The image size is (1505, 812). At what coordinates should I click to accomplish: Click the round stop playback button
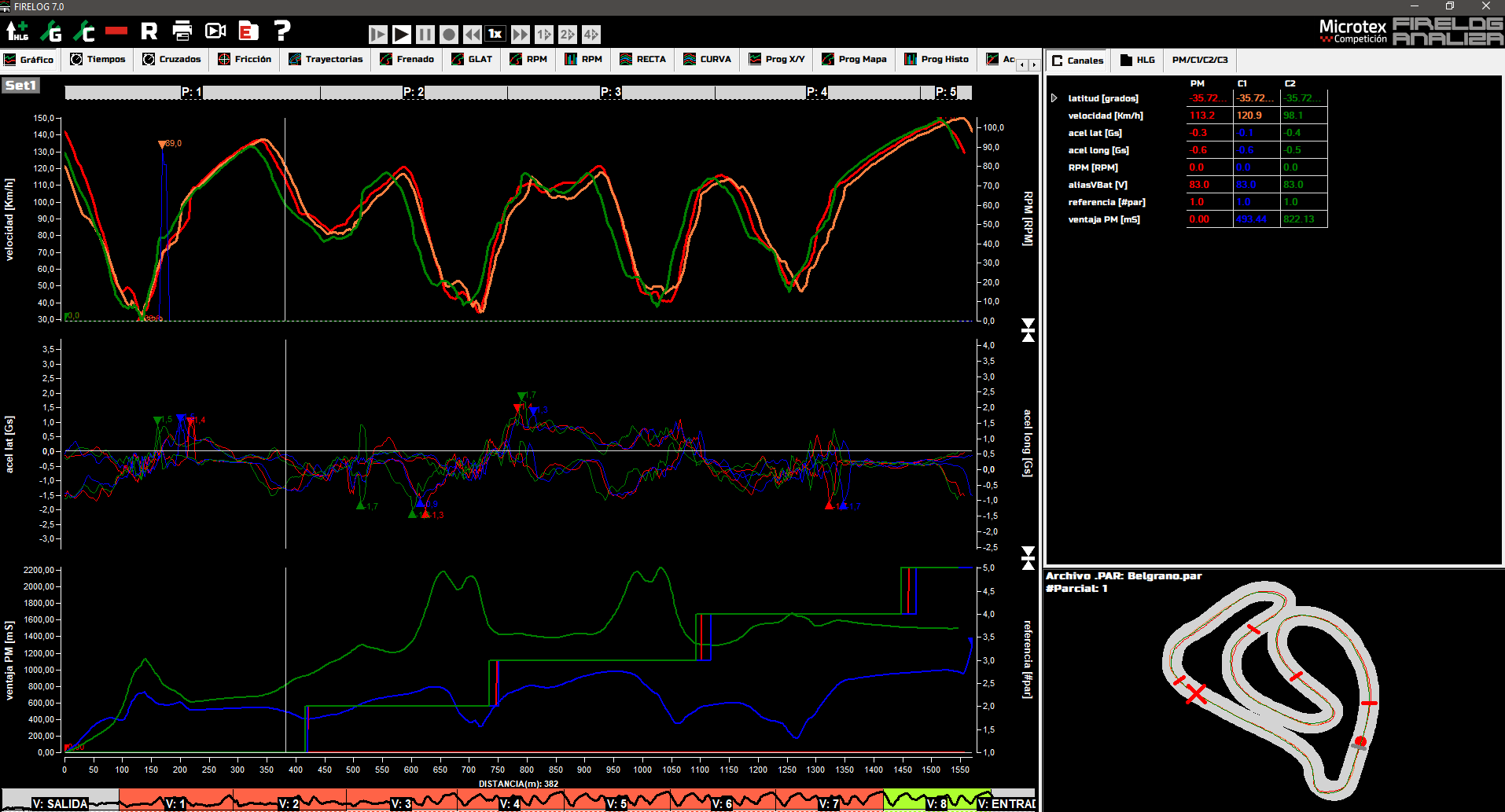point(449,35)
